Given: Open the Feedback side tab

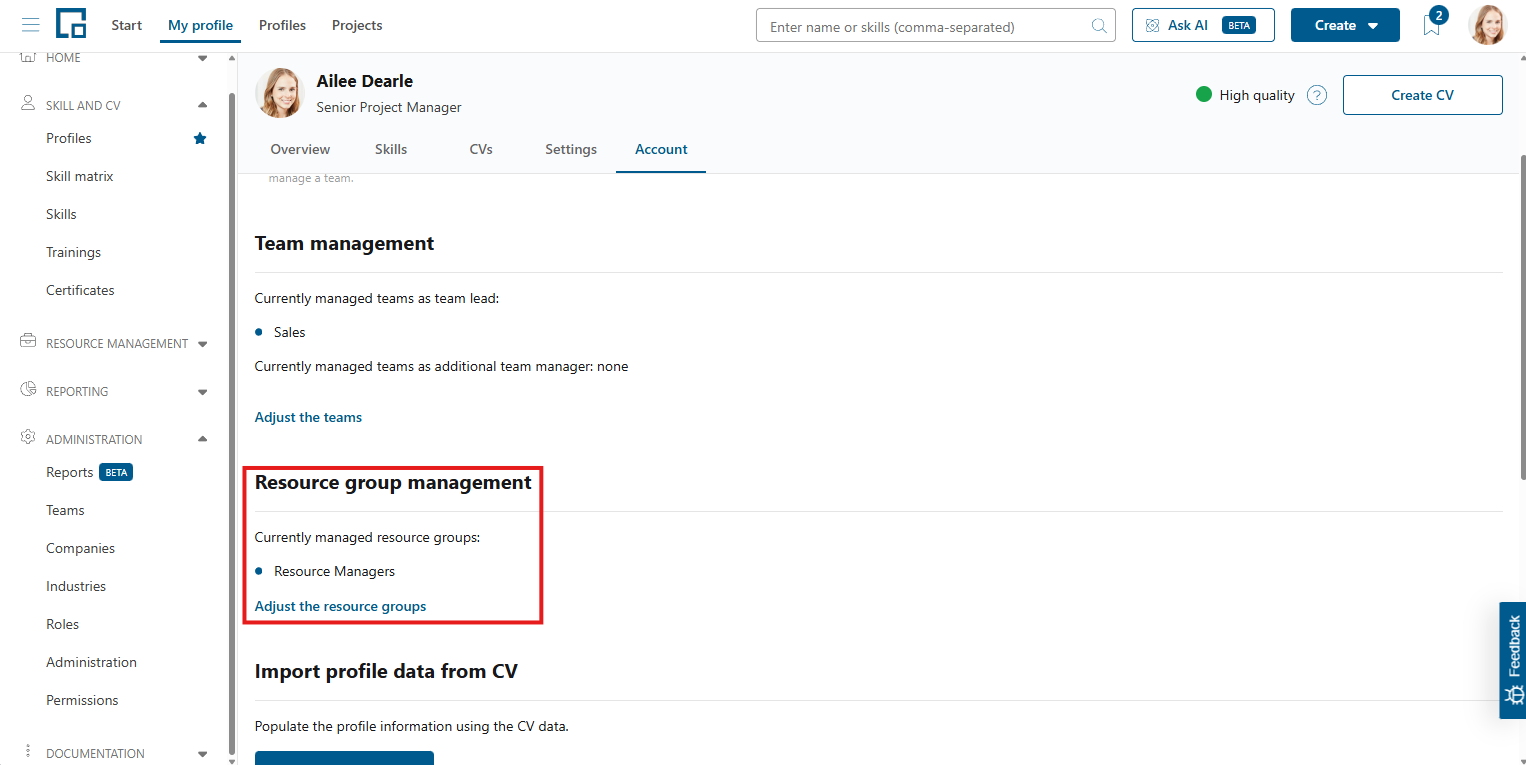Looking at the screenshot, I should [1513, 660].
